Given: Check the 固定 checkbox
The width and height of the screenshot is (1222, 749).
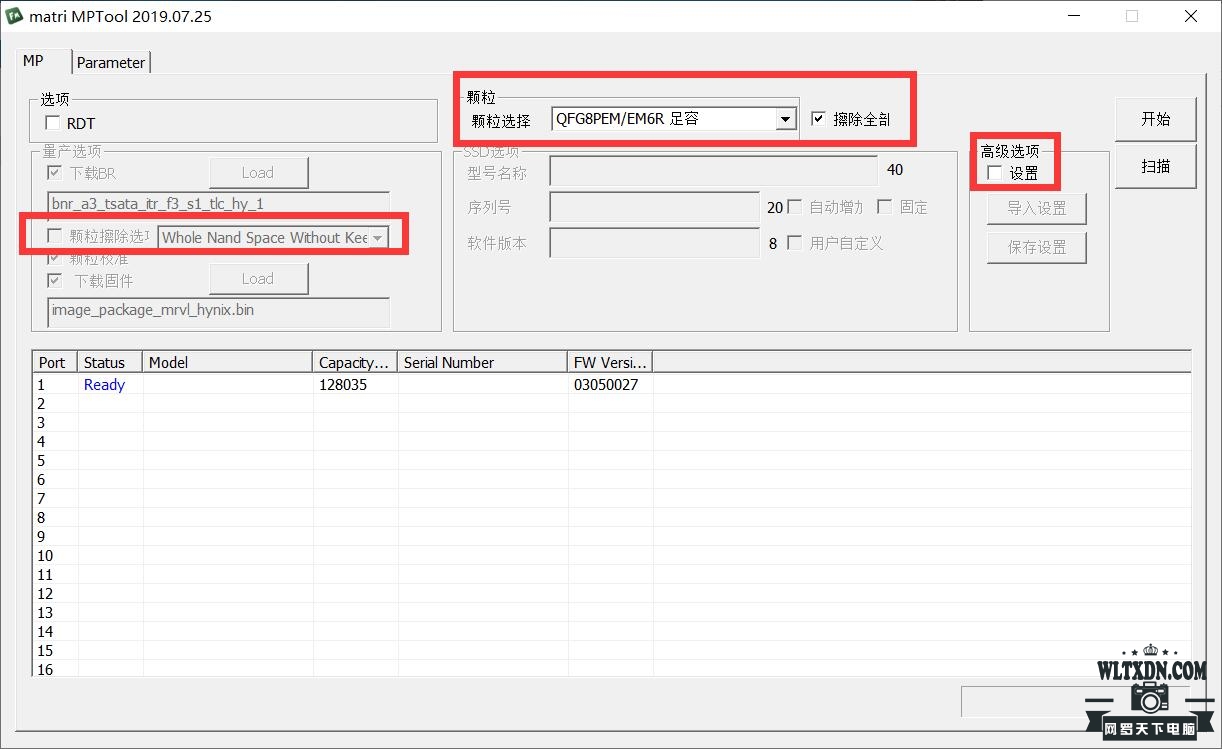Looking at the screenshot, I should [884, 207].
